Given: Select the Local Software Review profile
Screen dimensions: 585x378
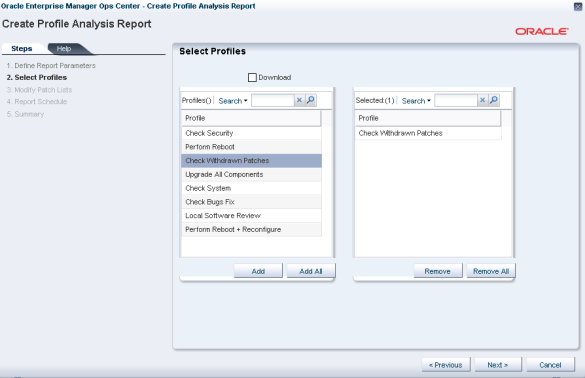Looking at the screenshot, I should tap(251, 216).
